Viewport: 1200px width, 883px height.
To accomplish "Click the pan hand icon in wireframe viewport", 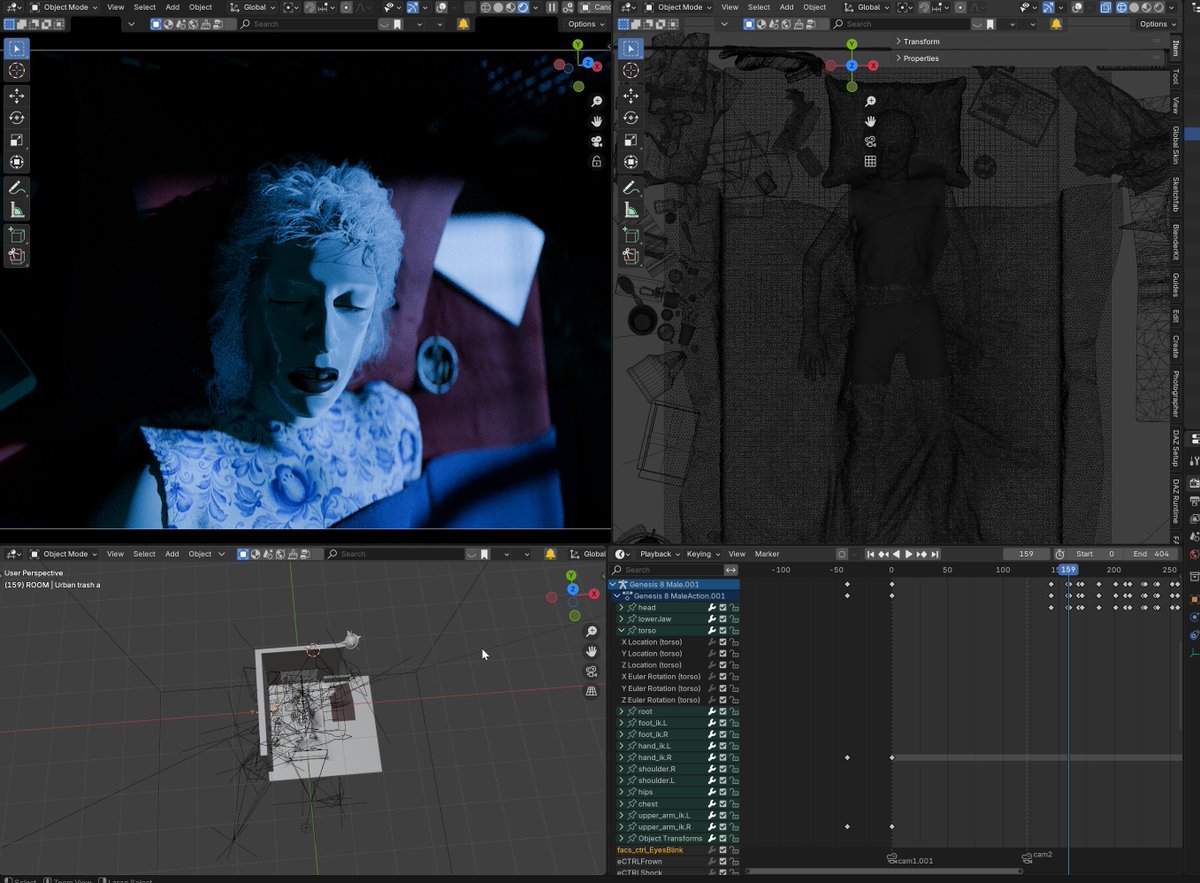I will tap(871, 121).
